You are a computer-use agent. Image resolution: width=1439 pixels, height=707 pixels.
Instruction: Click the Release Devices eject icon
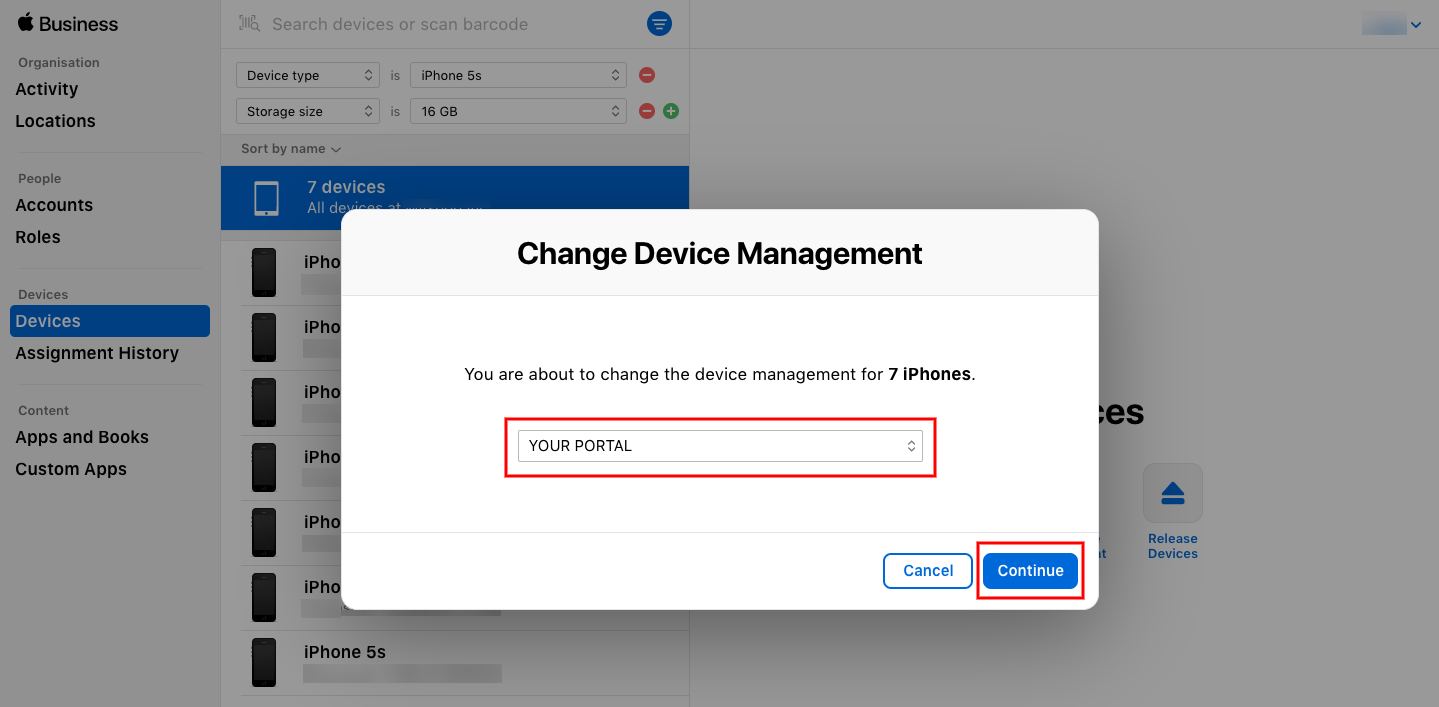[x=1173, y=493]
